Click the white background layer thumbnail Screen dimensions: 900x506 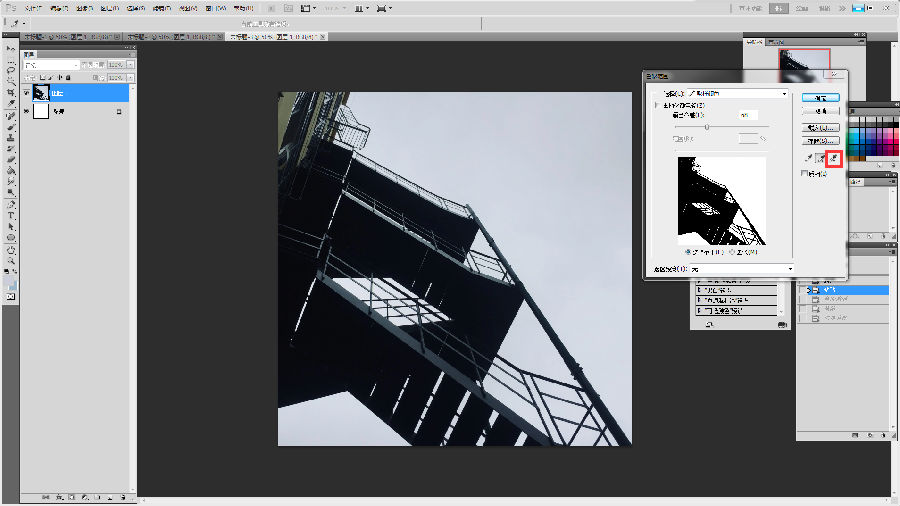point(41,112)
